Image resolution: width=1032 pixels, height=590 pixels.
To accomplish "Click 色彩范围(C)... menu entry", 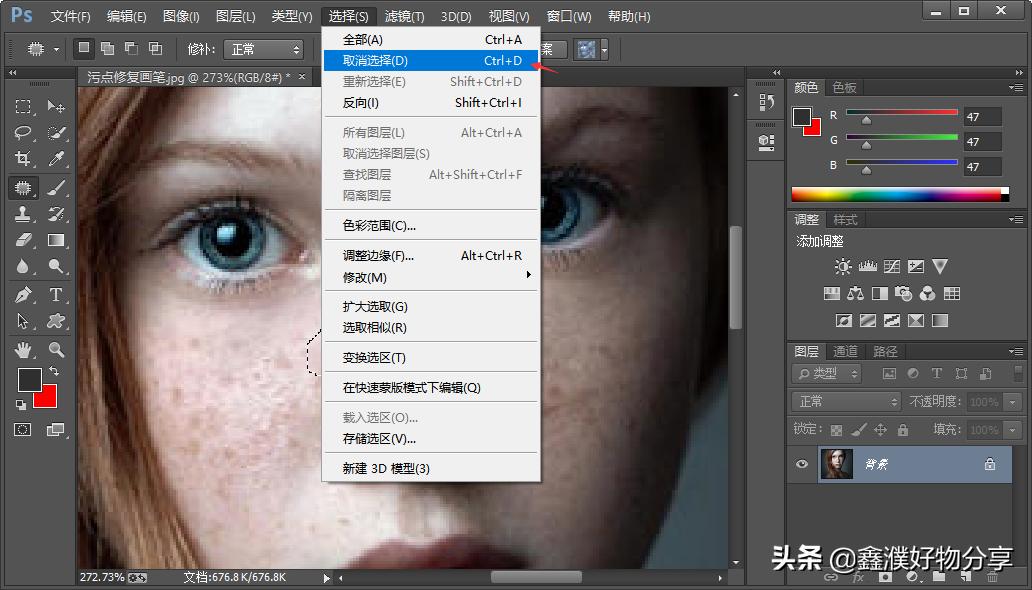I will pos(379,226).
